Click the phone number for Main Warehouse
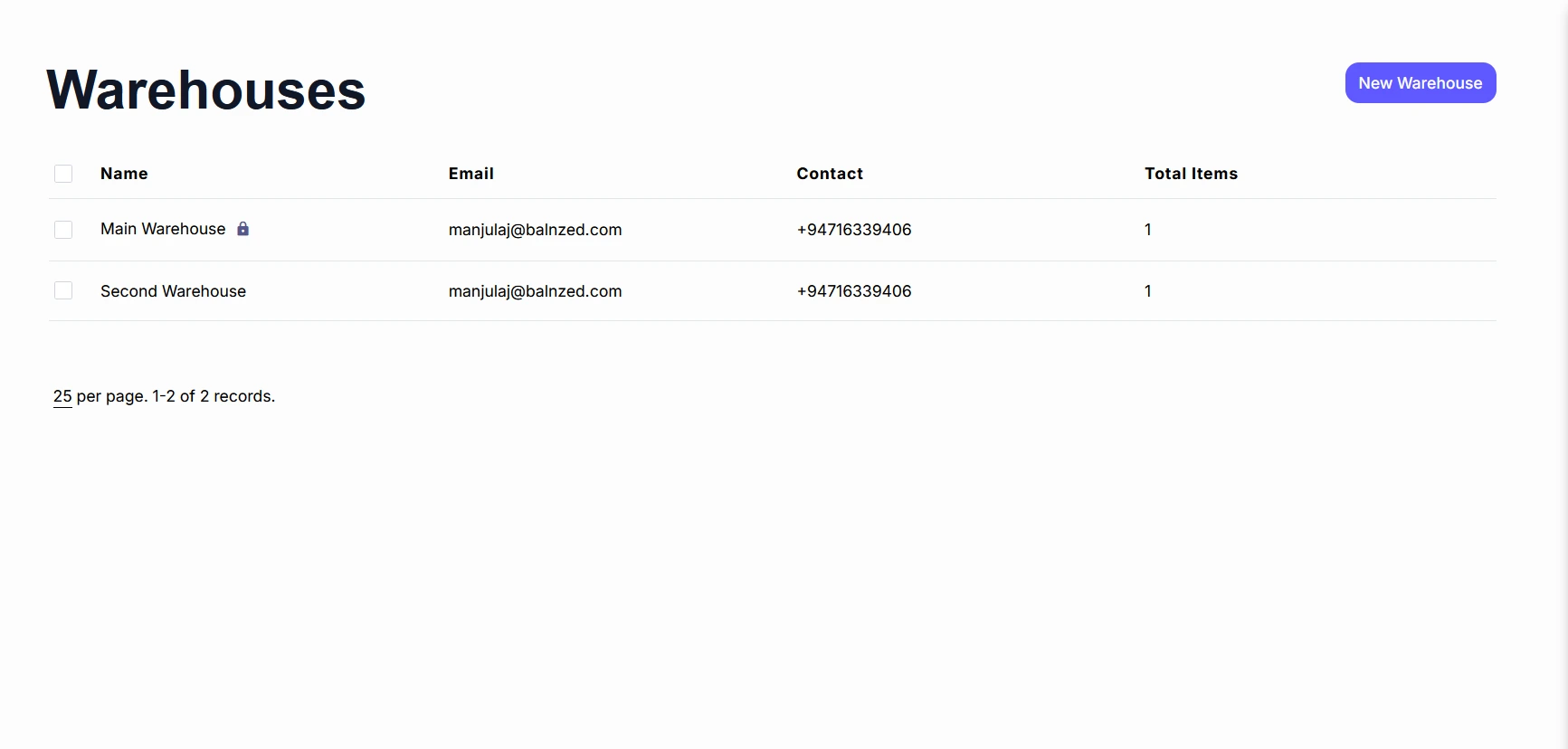Viewport: 1568px width, 749px height. pos(853,229)
